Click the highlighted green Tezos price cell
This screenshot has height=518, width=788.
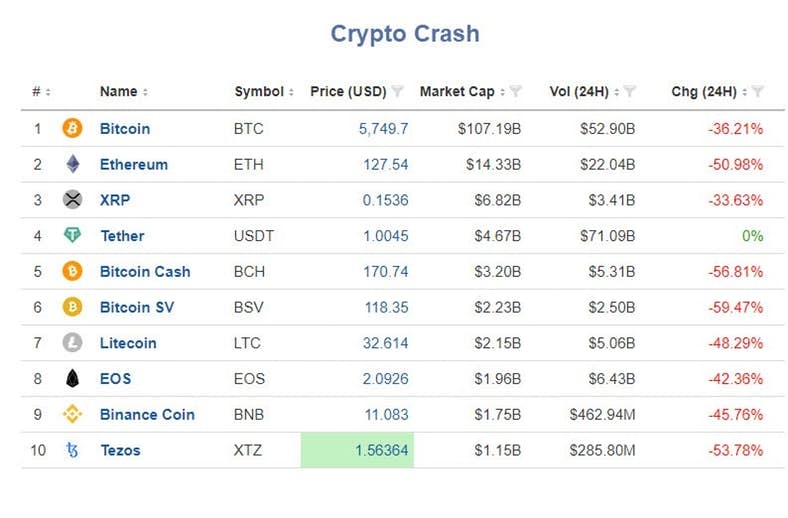pyautogui.click(x=357, y=450)
